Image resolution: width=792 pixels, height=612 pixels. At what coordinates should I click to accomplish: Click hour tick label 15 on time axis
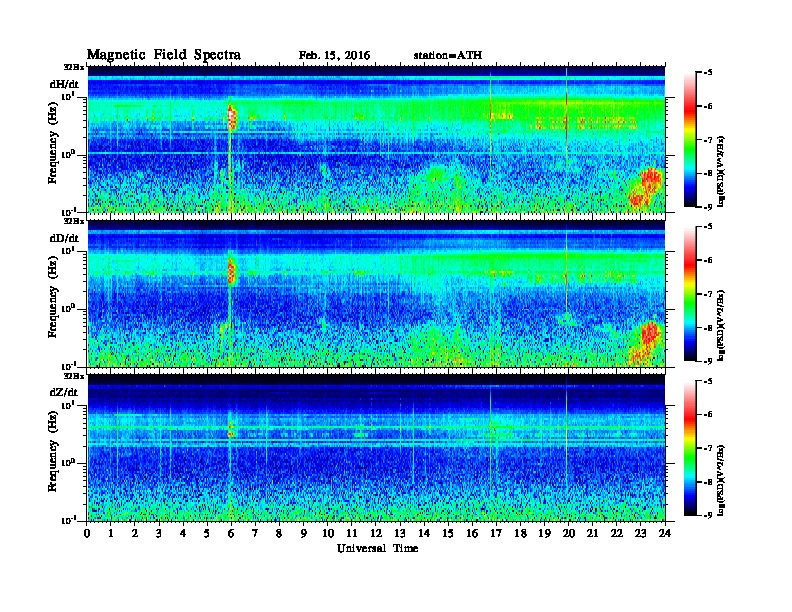pos(448,533)
